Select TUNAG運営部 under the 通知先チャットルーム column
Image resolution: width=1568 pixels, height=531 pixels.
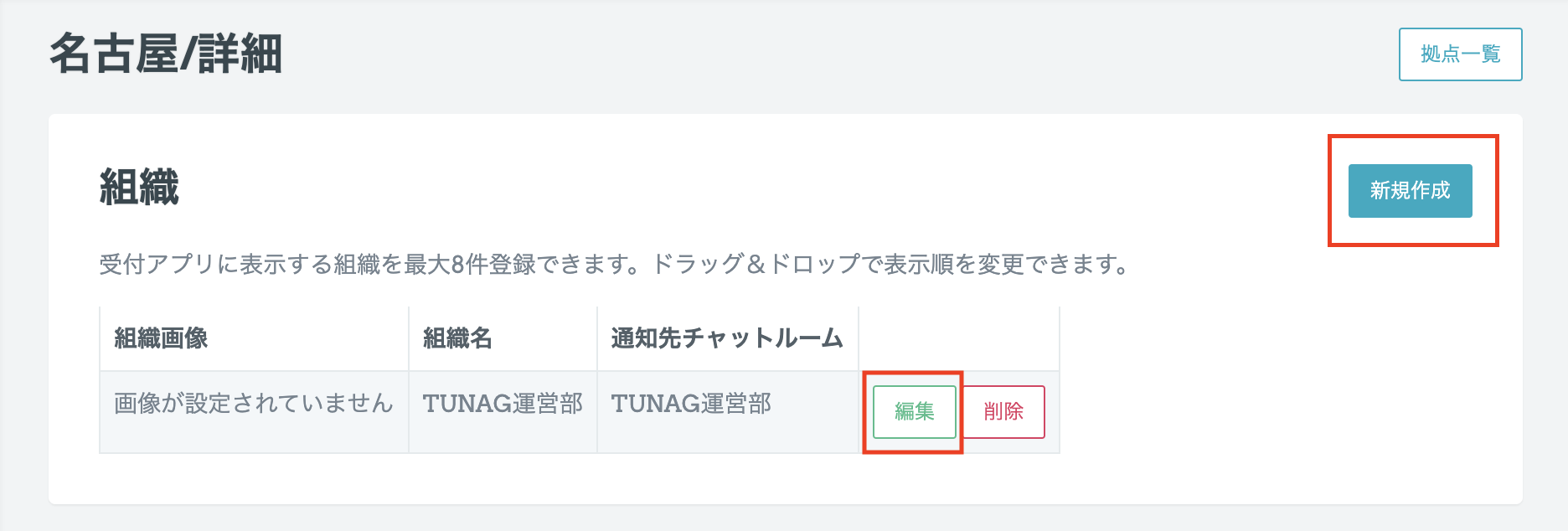pos(691,404)
